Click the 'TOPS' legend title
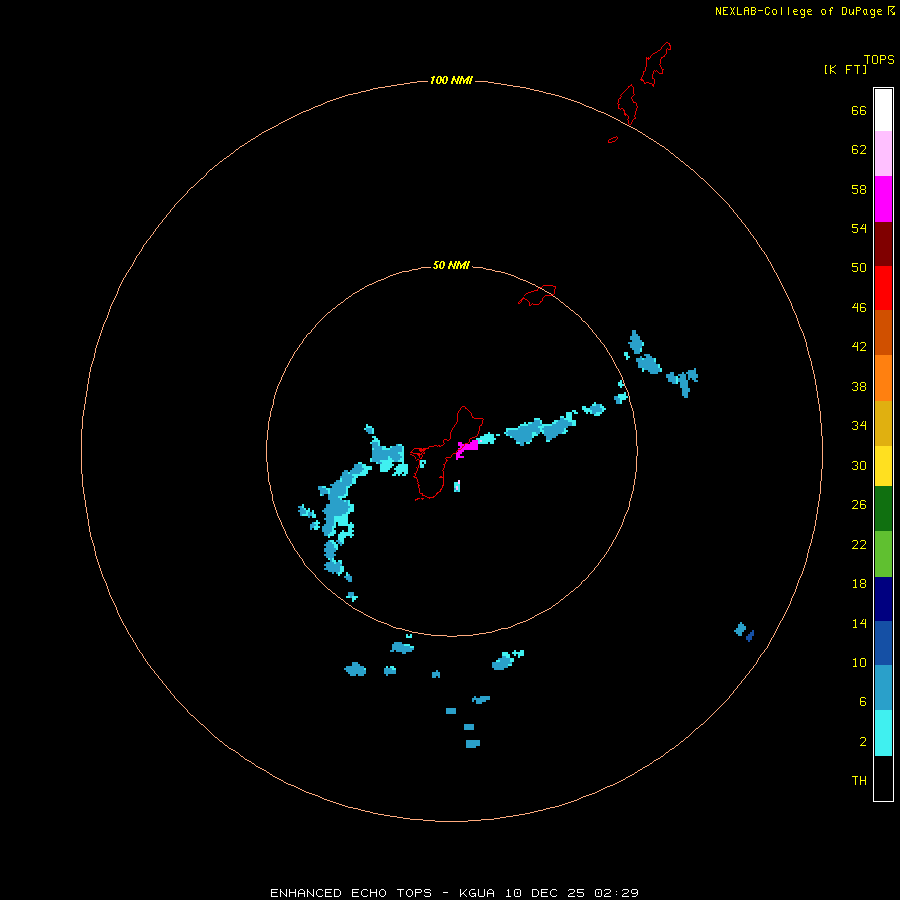Image resolution: width=900 pixels, height=900 pixels. click(x=879, y=59)
